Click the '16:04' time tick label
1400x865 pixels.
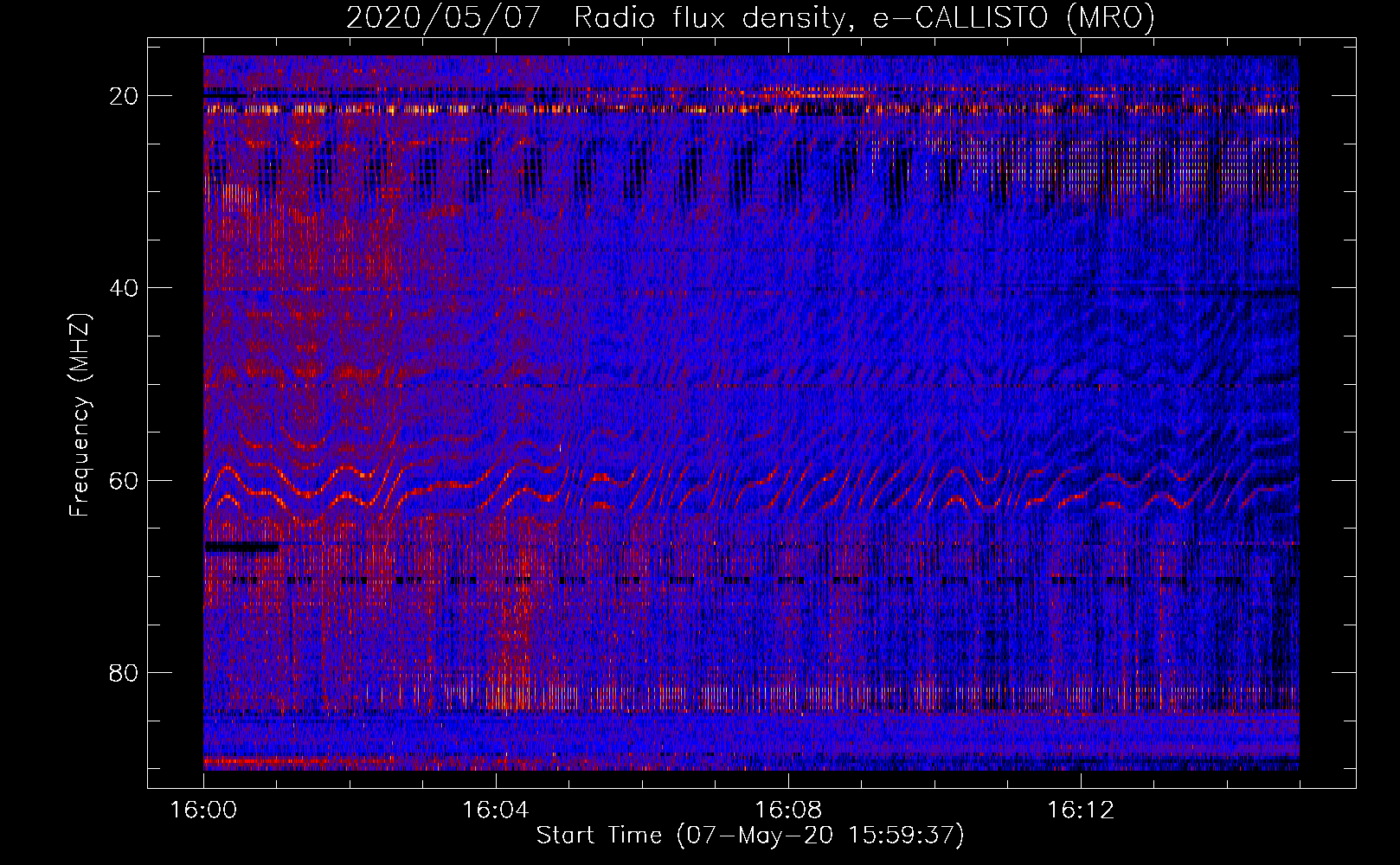495,811
